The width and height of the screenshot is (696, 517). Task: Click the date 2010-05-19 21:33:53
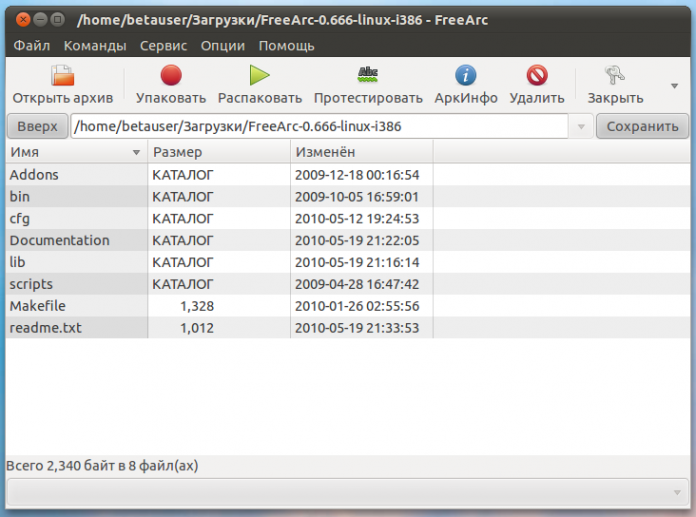[x=357, y=328]
